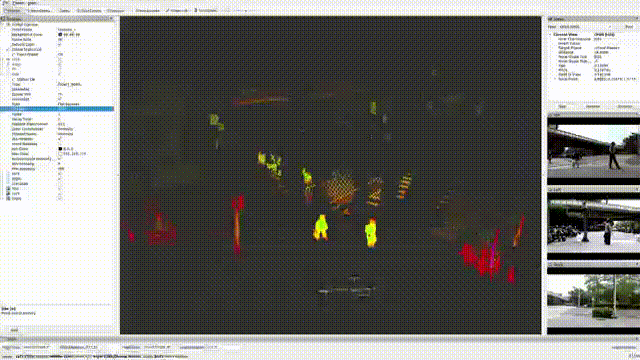Click the Save button in Views panel
The width and height of the screenshot is (640, 360).
(x=562, y=107)
